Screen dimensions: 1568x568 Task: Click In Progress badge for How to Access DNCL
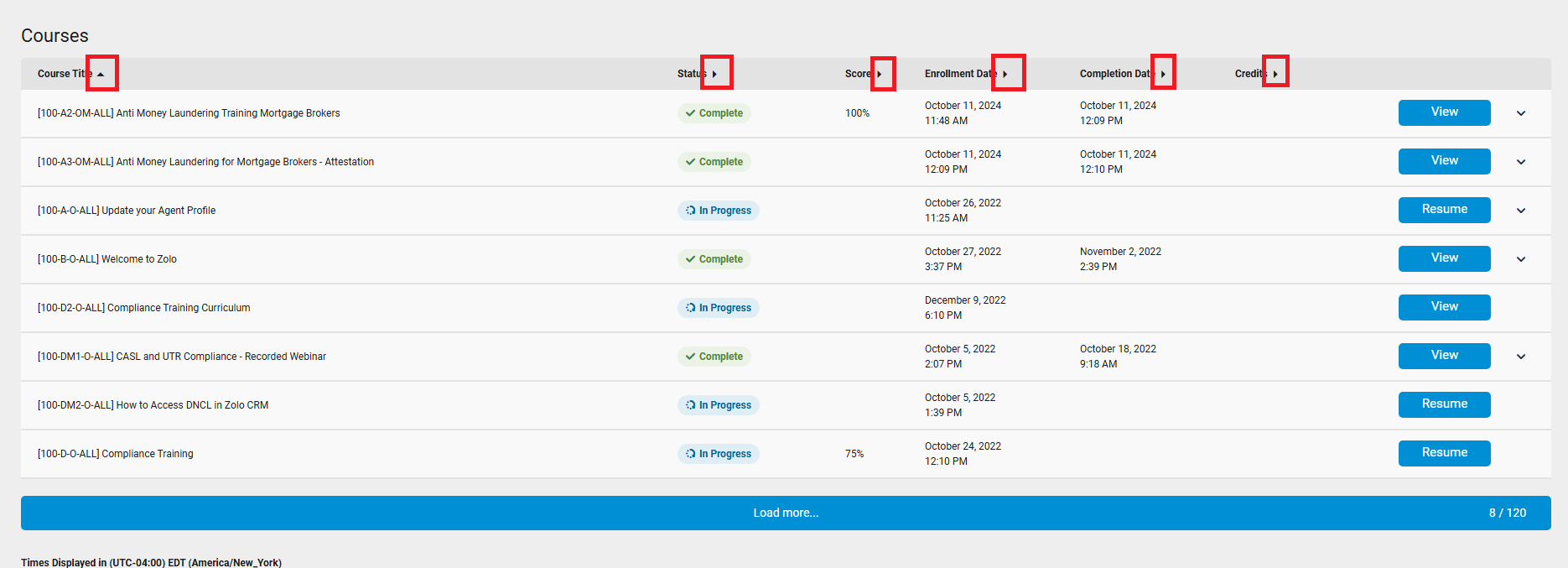point(718,405)
